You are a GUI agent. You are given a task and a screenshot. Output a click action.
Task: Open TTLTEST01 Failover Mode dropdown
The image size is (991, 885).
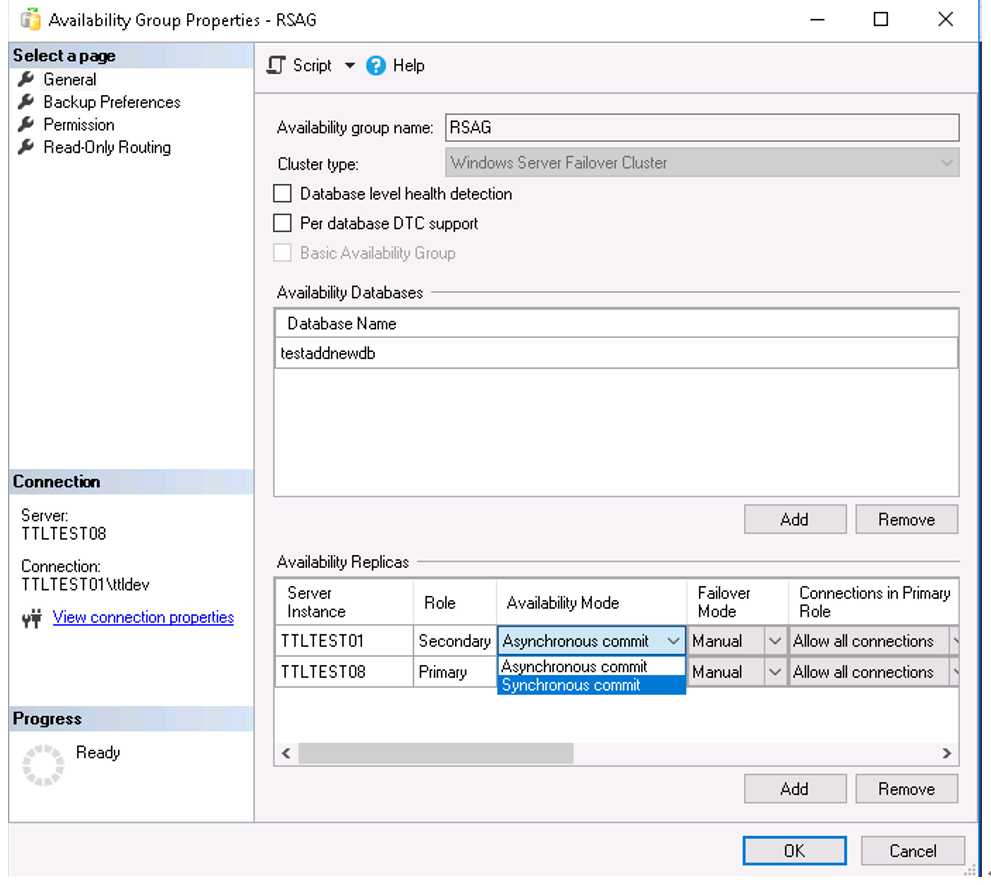point(774,641)
